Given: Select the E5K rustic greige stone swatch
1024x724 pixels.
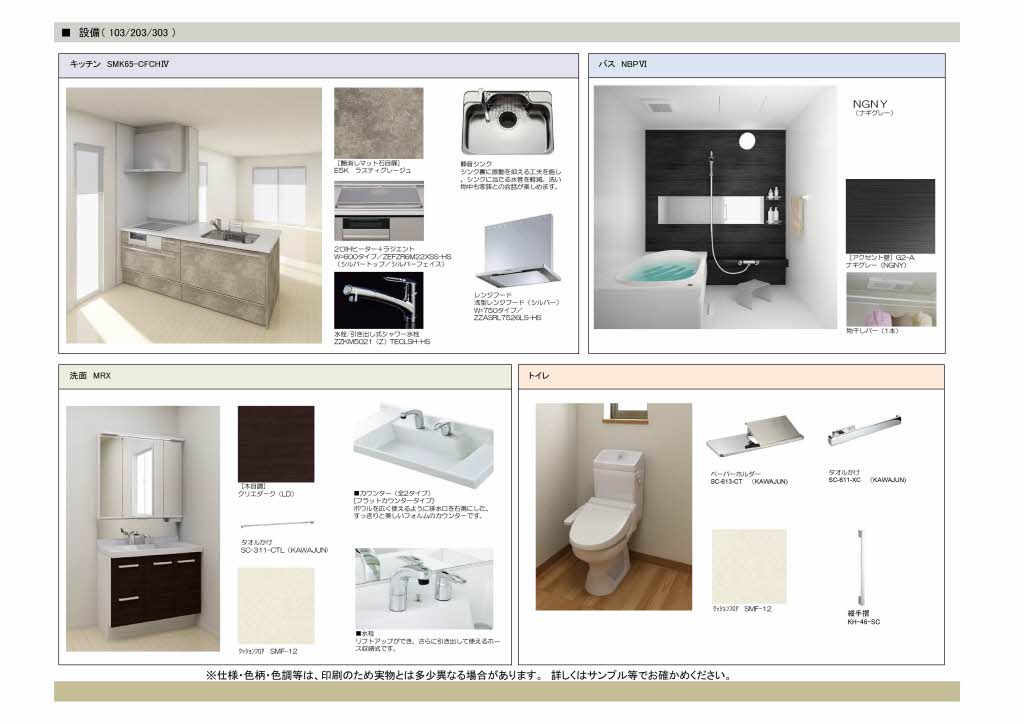Looking at the screenshot, I should point(379,123).
